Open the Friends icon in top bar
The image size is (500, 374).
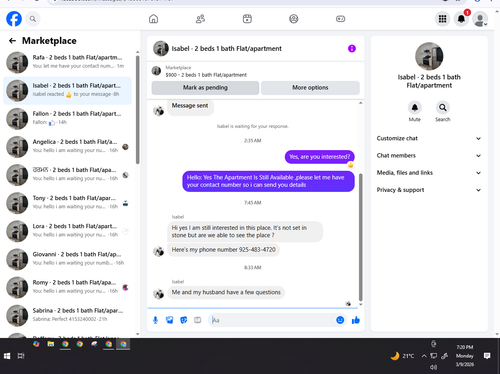point(200,19)
